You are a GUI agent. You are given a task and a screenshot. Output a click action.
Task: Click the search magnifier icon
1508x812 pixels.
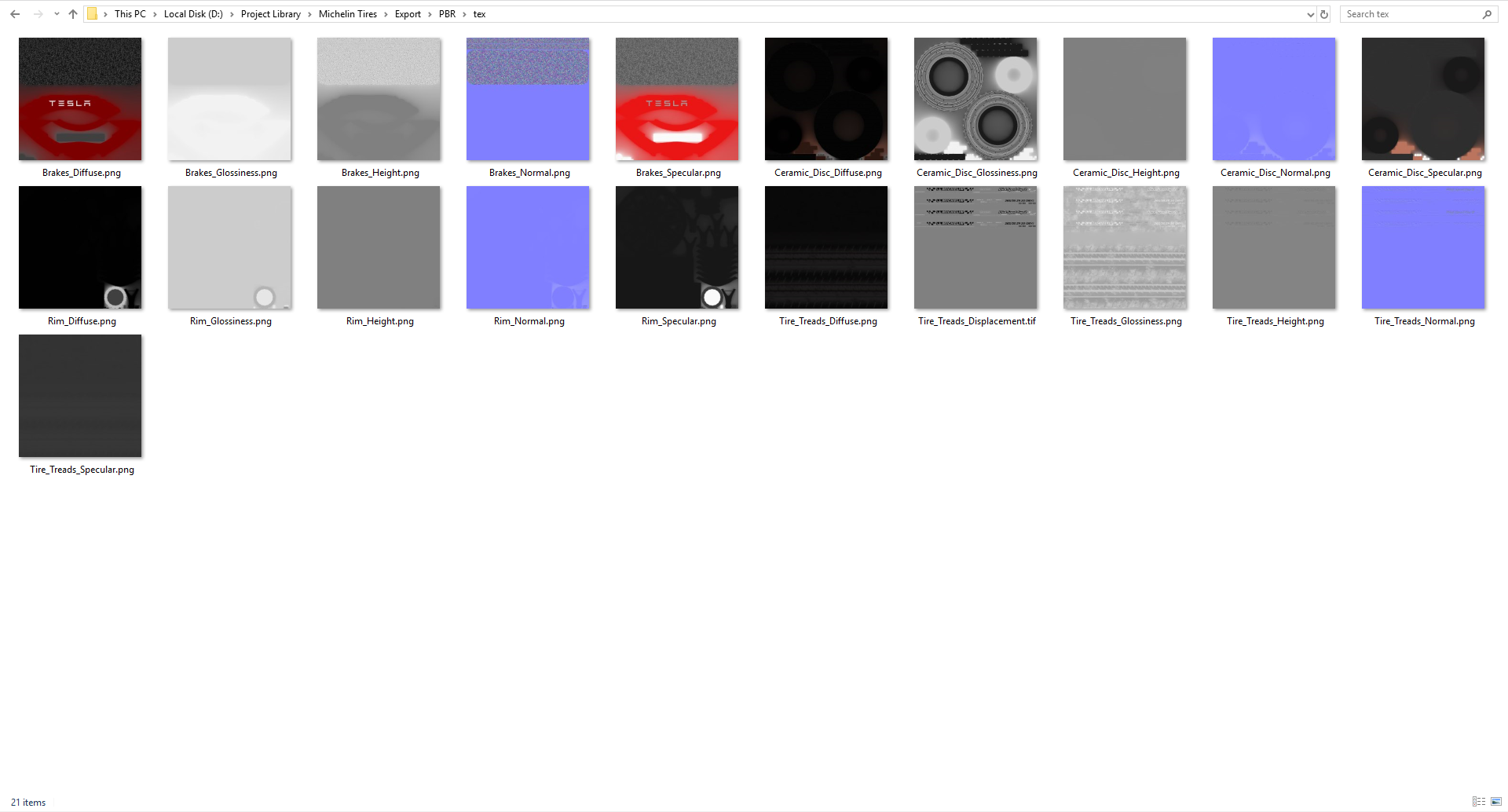(1487, 14)
